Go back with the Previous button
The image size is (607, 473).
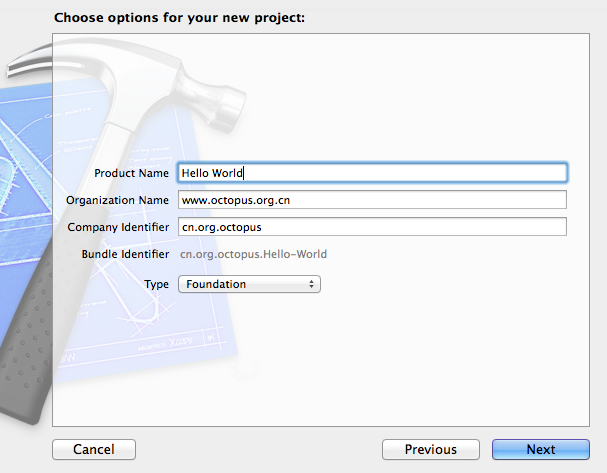431,449
